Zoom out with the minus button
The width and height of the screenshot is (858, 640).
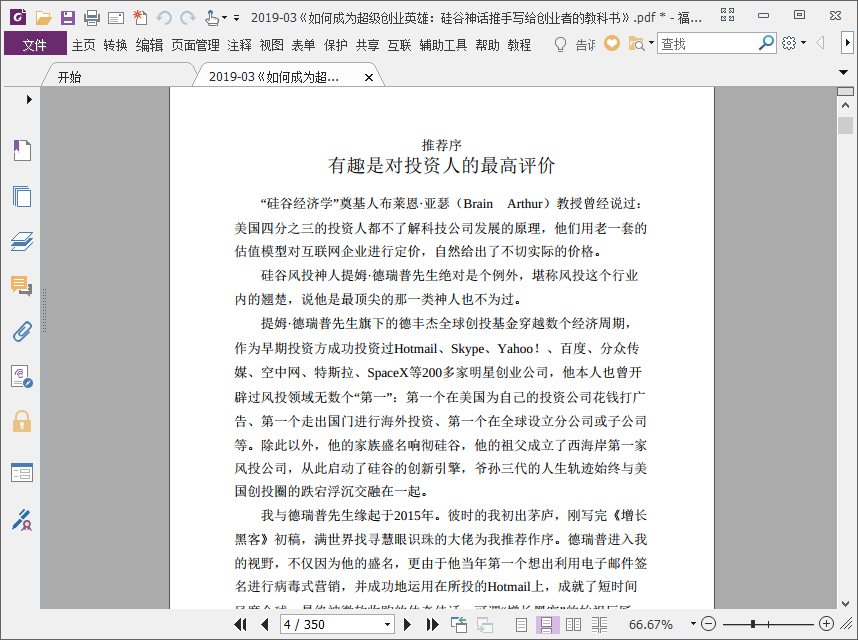pos(708,624)
